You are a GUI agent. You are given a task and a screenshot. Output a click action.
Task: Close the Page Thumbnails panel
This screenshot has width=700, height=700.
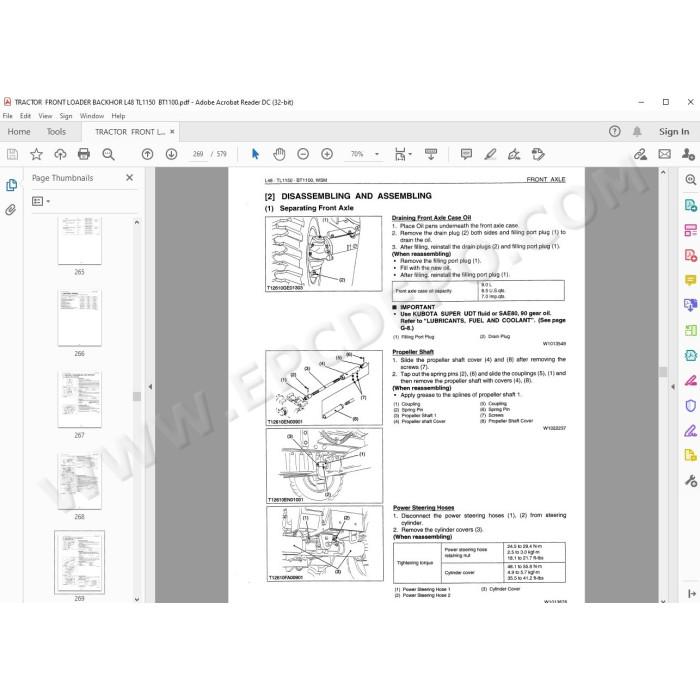129,178
